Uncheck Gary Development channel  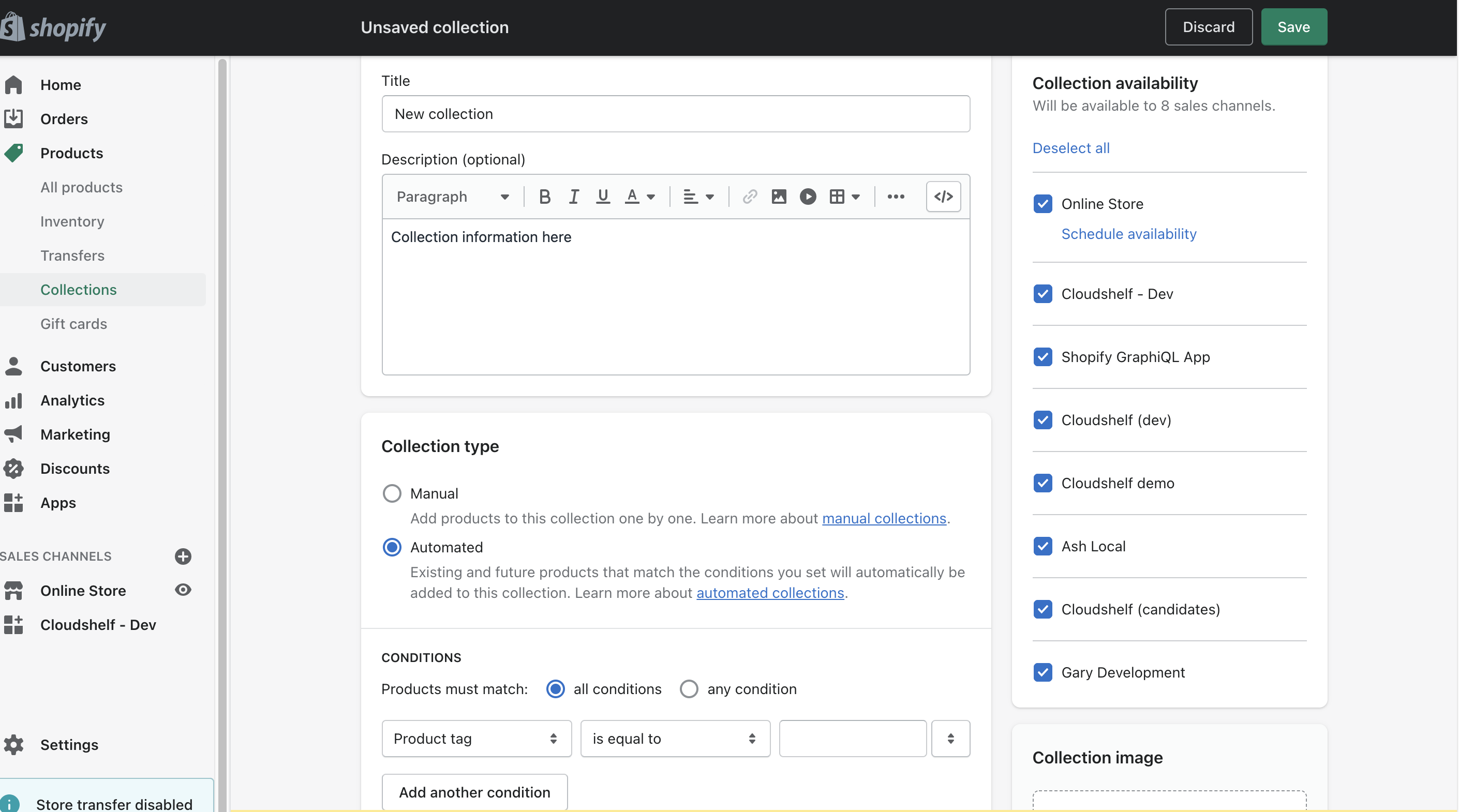click(1043, 672)
